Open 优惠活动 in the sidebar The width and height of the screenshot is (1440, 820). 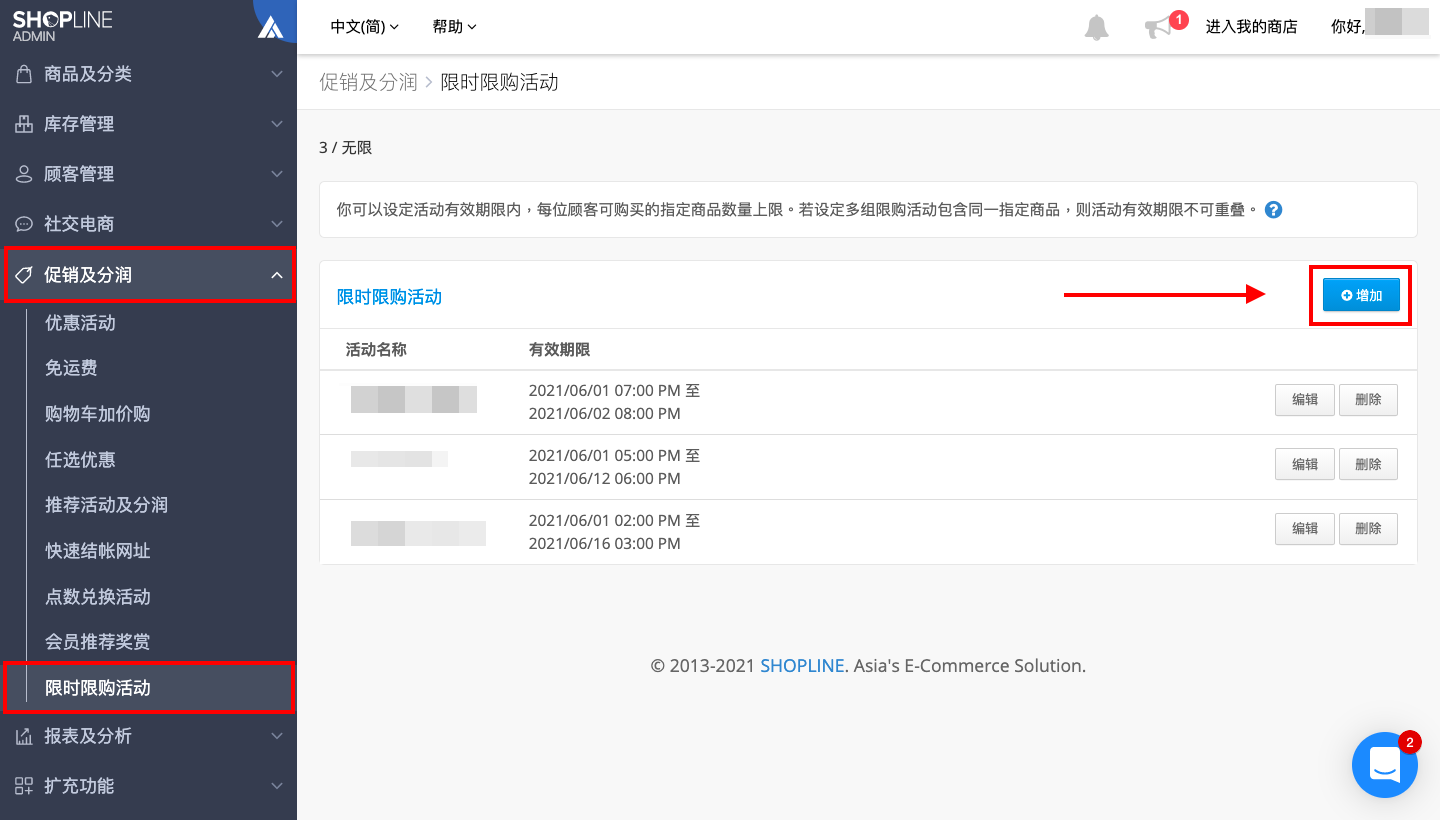[80, 323]
